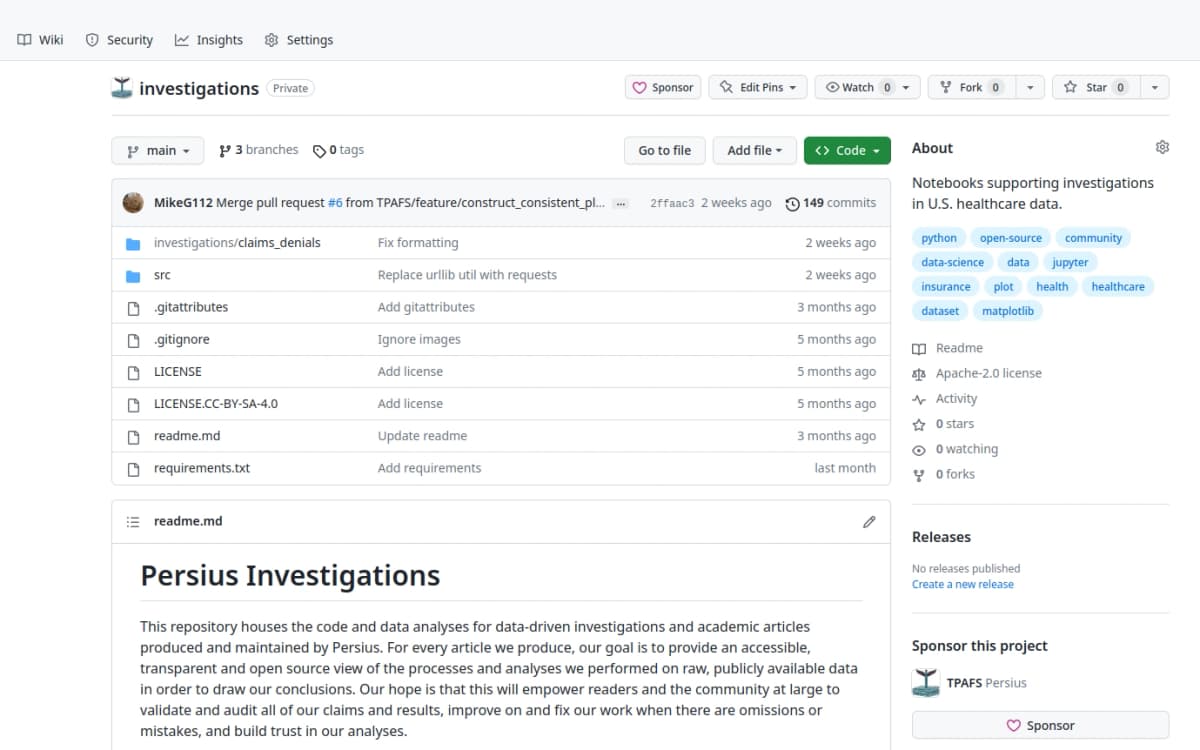Viewport: 1200px width, 750px height.
Task: Select the healthcare topic tag
Action: click(x=1118, y=286)
